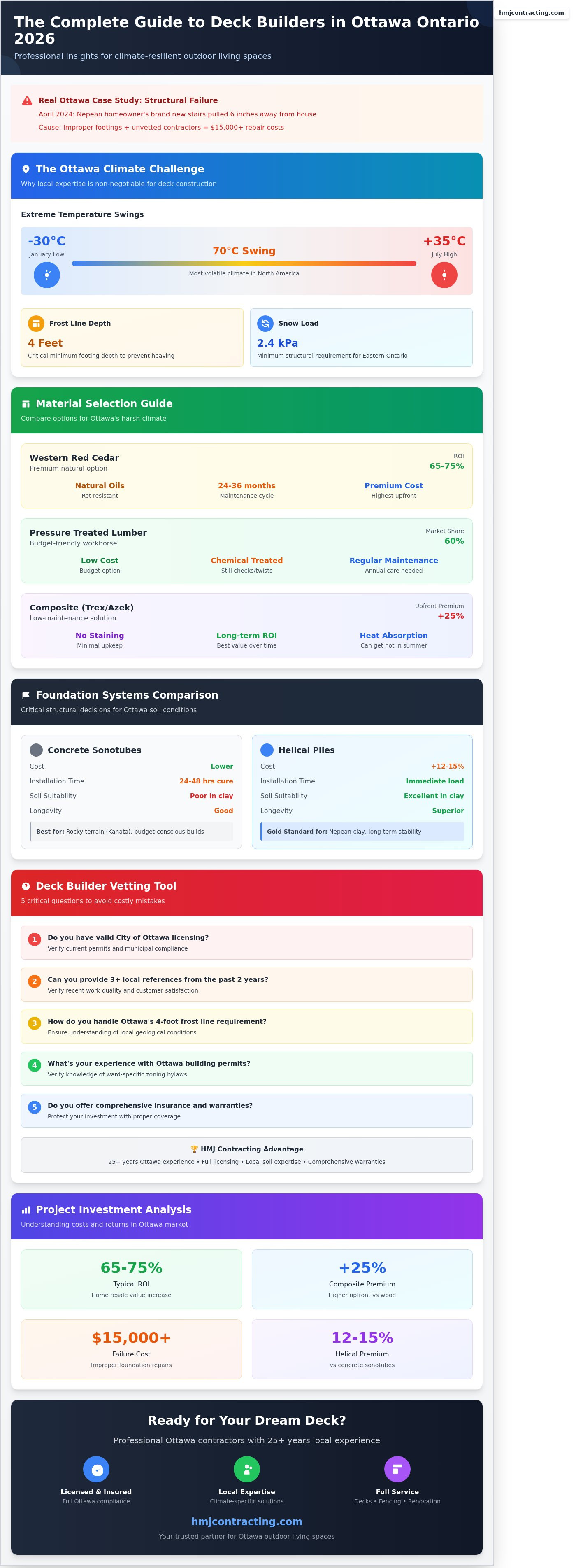
Task: Click the trophy icon beside HMJ Contracting Advantage
Action: coord(194,1150)
